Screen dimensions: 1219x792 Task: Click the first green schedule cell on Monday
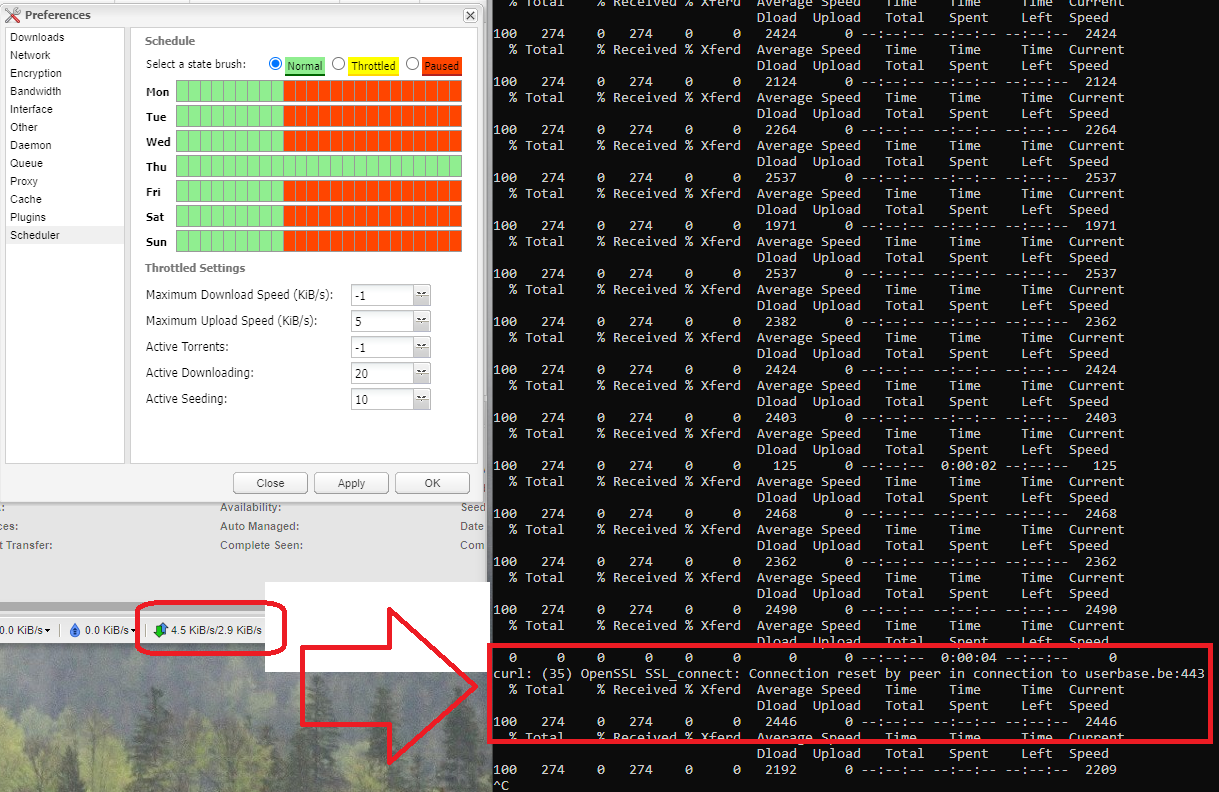coord(183,92)
